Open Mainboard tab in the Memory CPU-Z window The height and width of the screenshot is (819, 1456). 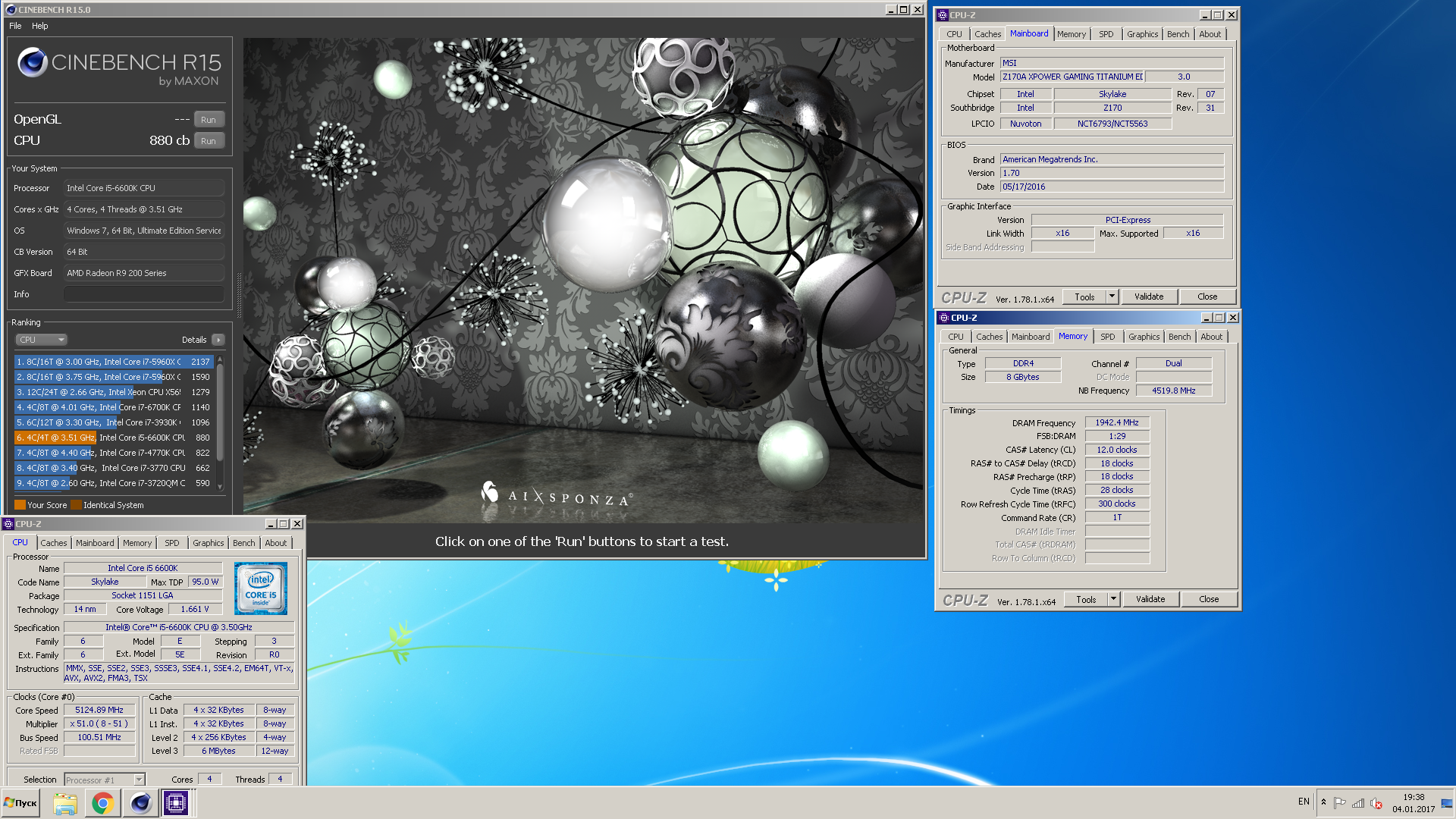coord(1031,337)
